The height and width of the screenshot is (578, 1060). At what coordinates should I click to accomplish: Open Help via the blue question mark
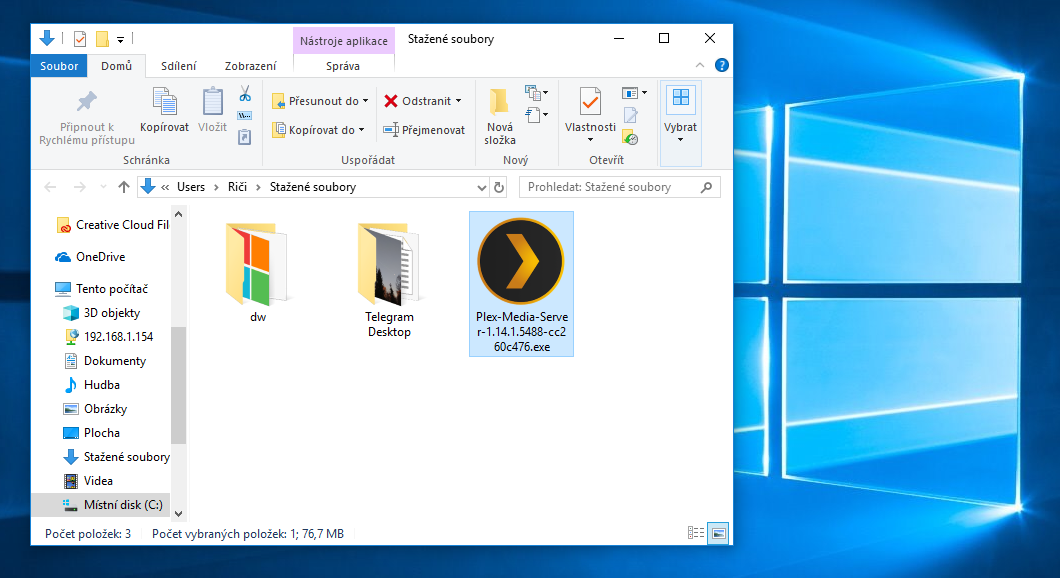pyautogui.click(x=722, y=66)
